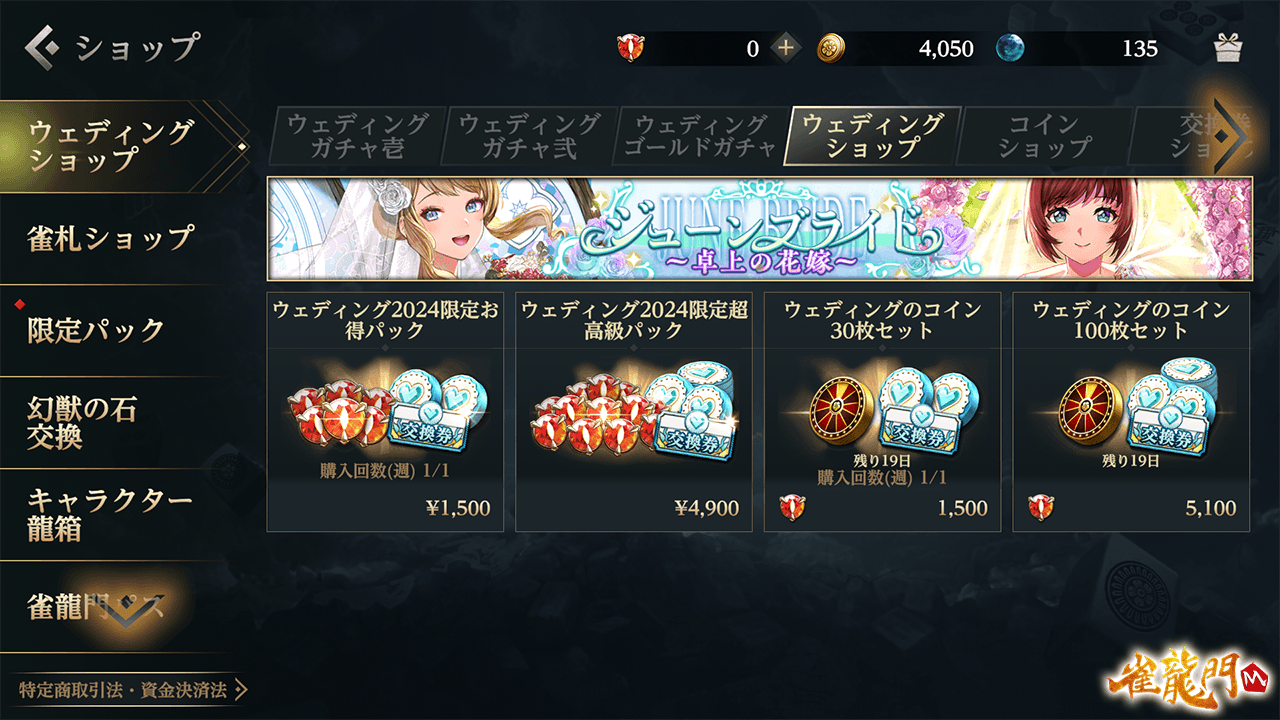The width and height of the screenshot is (1280, 720).
Task: Tap the ジューンブライド event banner
Action: tap(759, 229)
